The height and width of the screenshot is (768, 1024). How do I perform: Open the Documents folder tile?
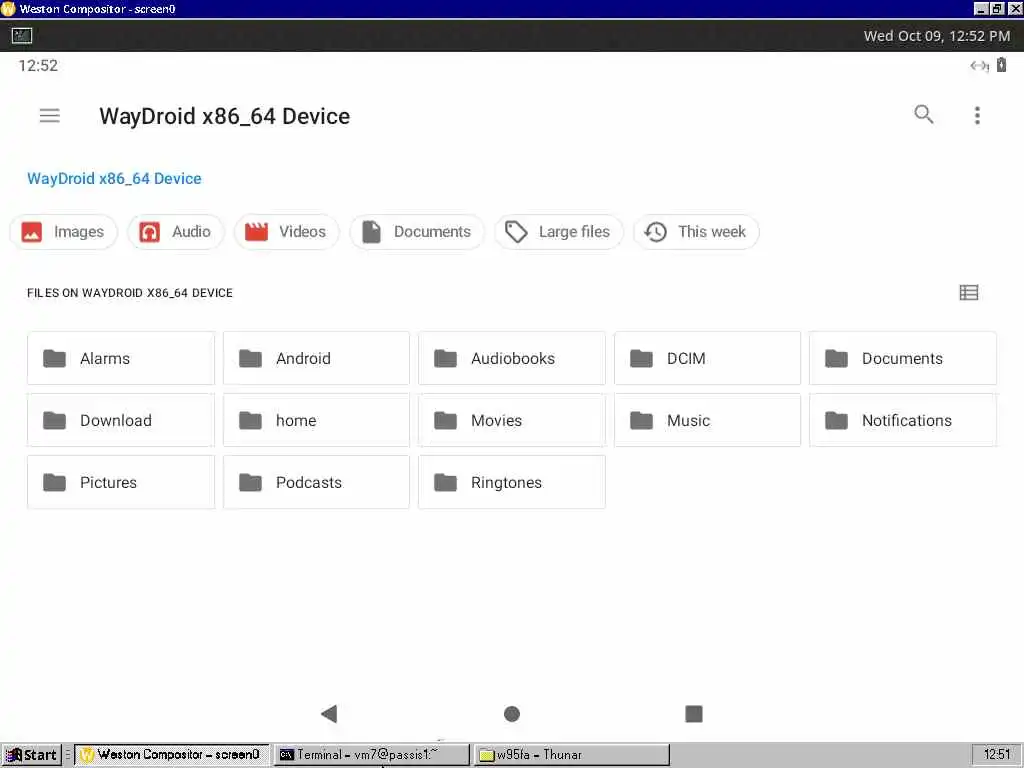coord(903,358)
